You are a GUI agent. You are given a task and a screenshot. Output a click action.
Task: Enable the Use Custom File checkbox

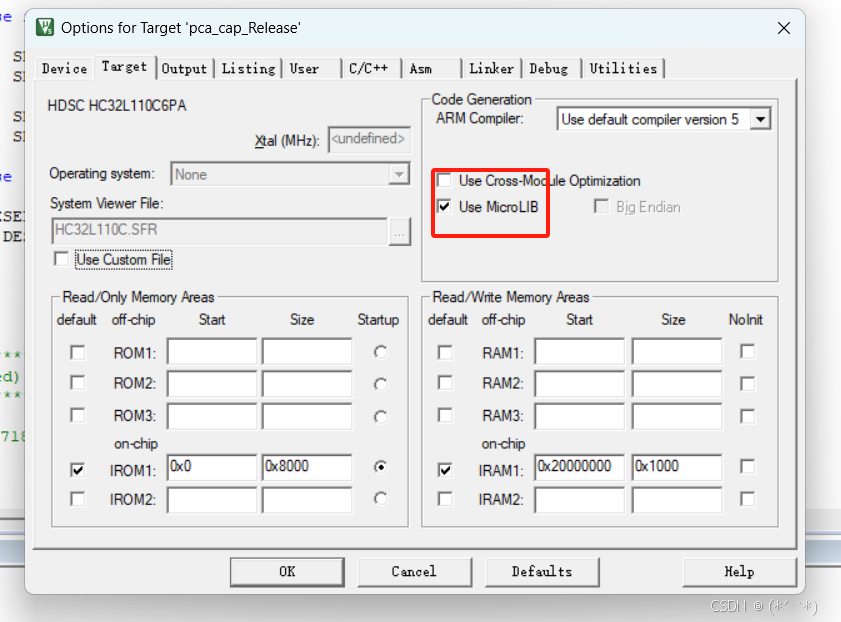[61, 260]
